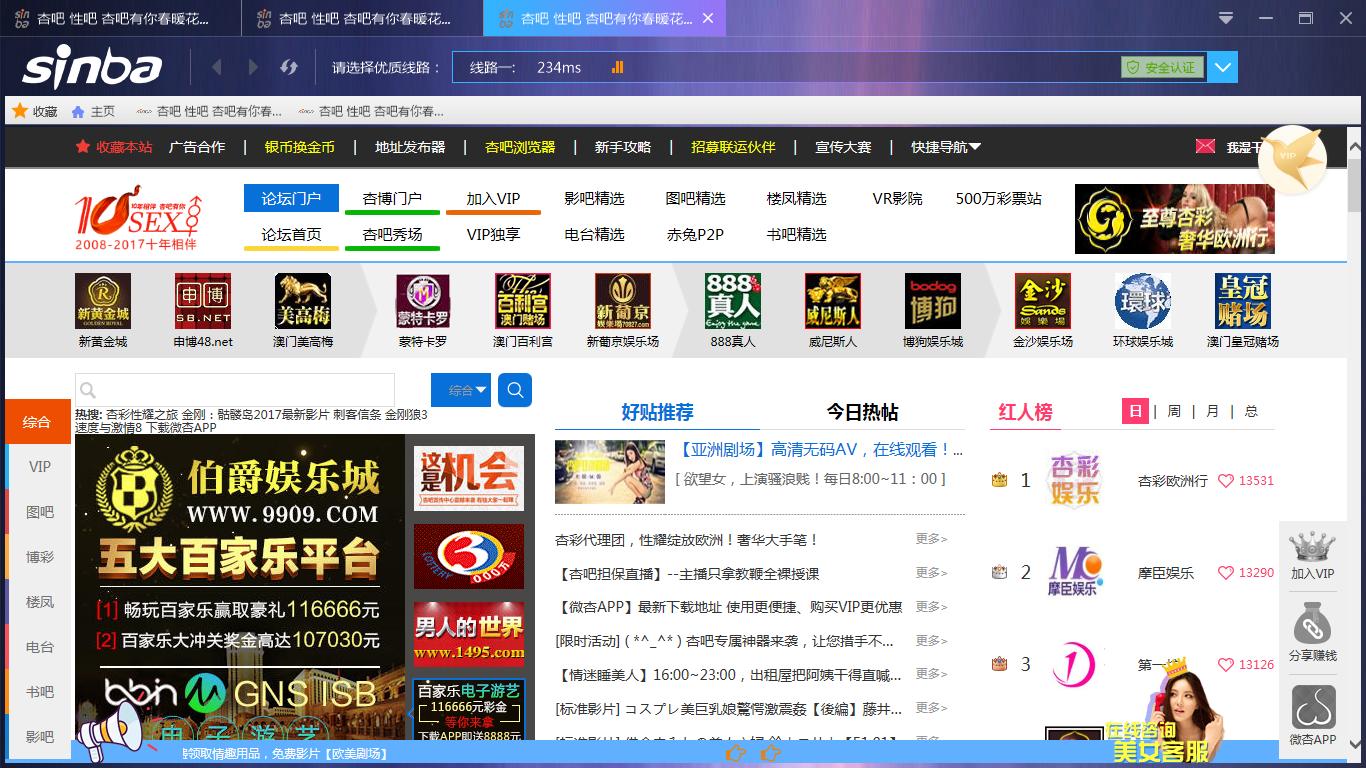Open the 摩臣娱乐 entry in 红人榜
Image resolution: width=1366 pixels, height=768 pixels.
(1165, 573)
